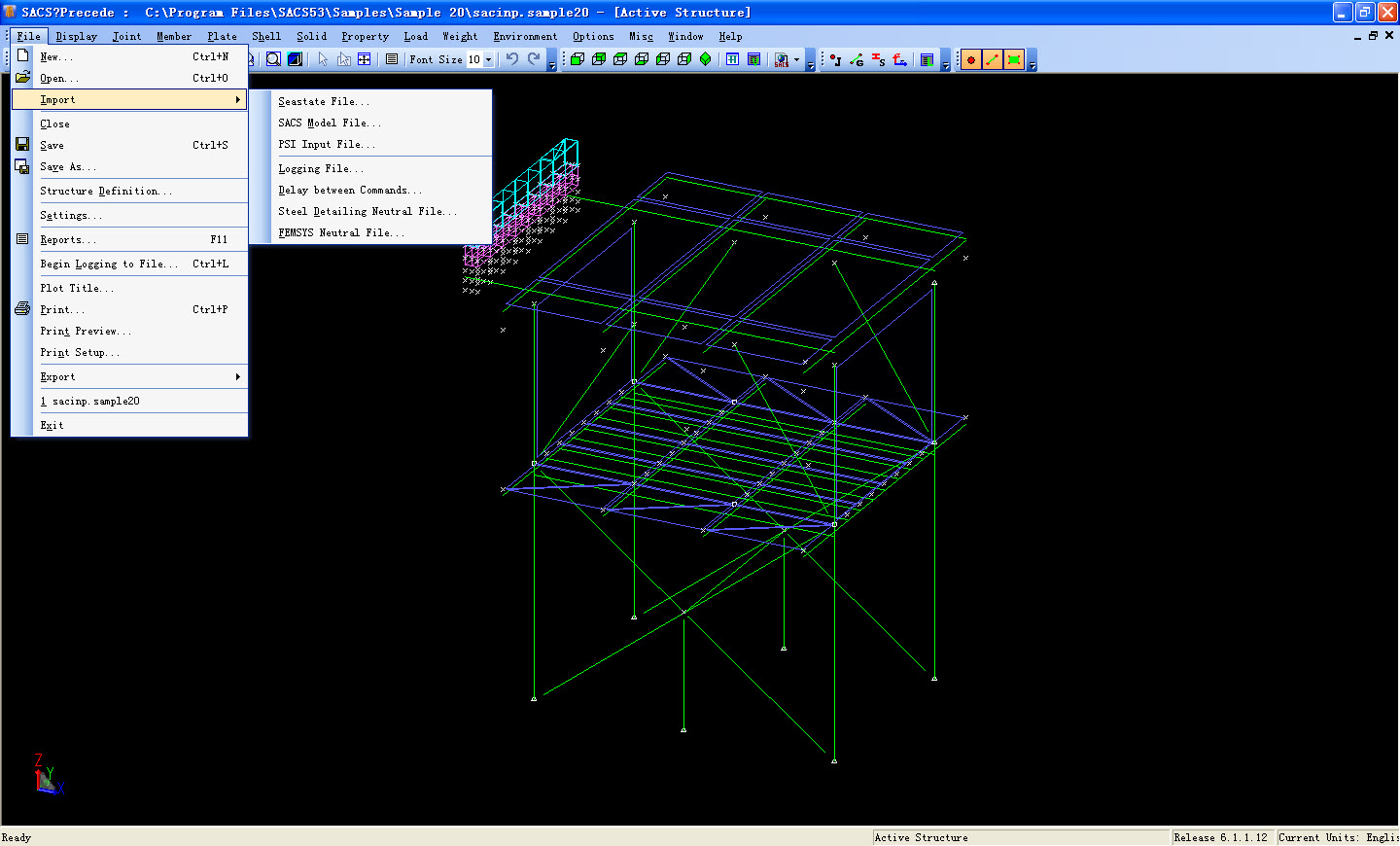The width and height of the screenshot is (1400, 846).
Task: Choose Close in the File menu
Action: coord(130,123)
